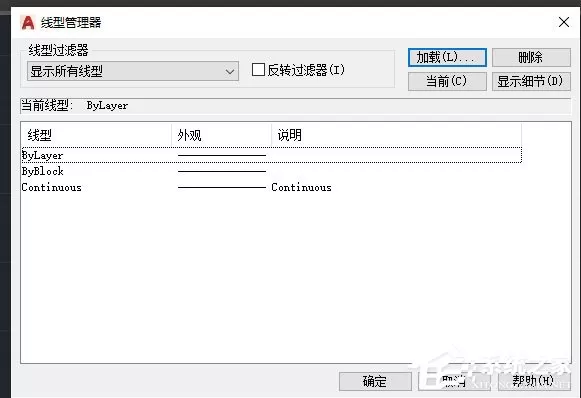Select the ByLayer linetype row
Image resolution: width=581 pixels, height=398 pixels.
[x=272, y=155]
